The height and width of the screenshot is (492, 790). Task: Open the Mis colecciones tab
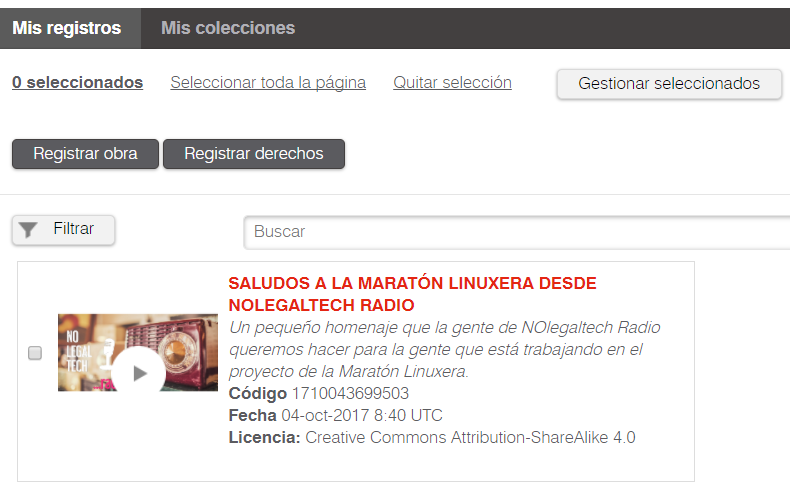point(228,28)
